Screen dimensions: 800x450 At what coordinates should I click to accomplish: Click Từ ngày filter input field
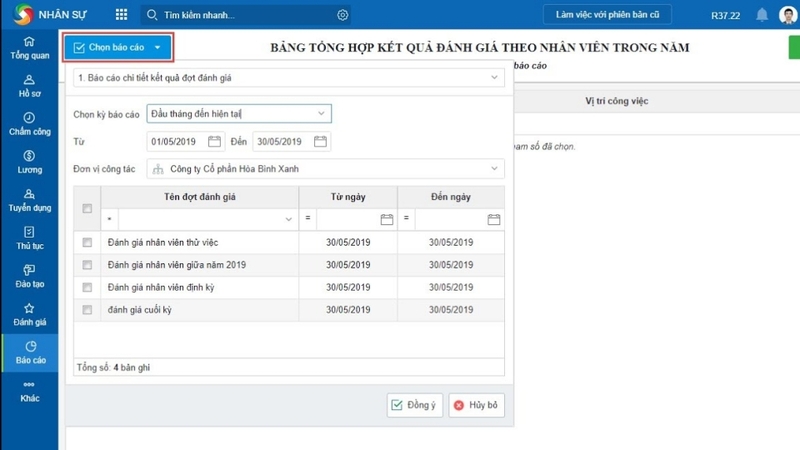click(x=348, y=219)
